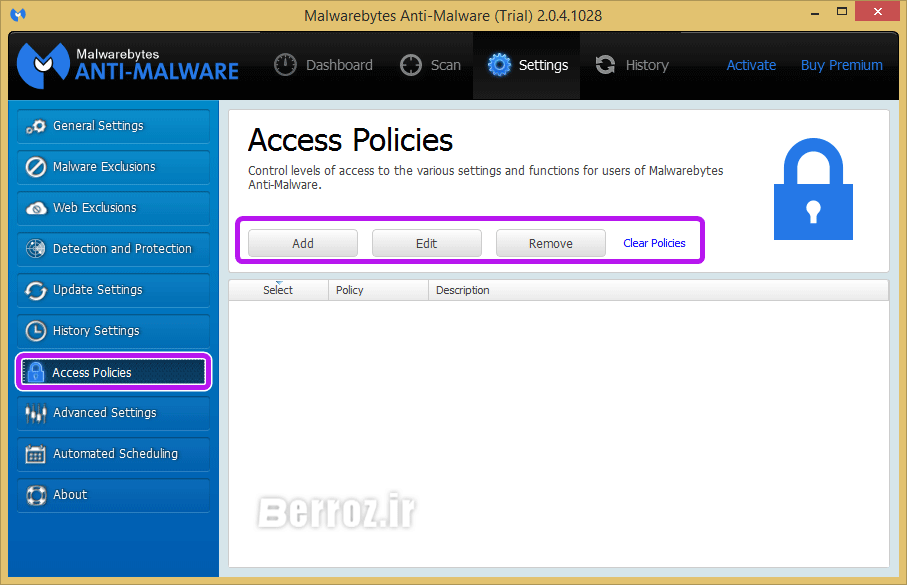The height and width of the screenshot is (585, 907).
Task: Click the Scan crosshair icon
Action: point(411,65)
